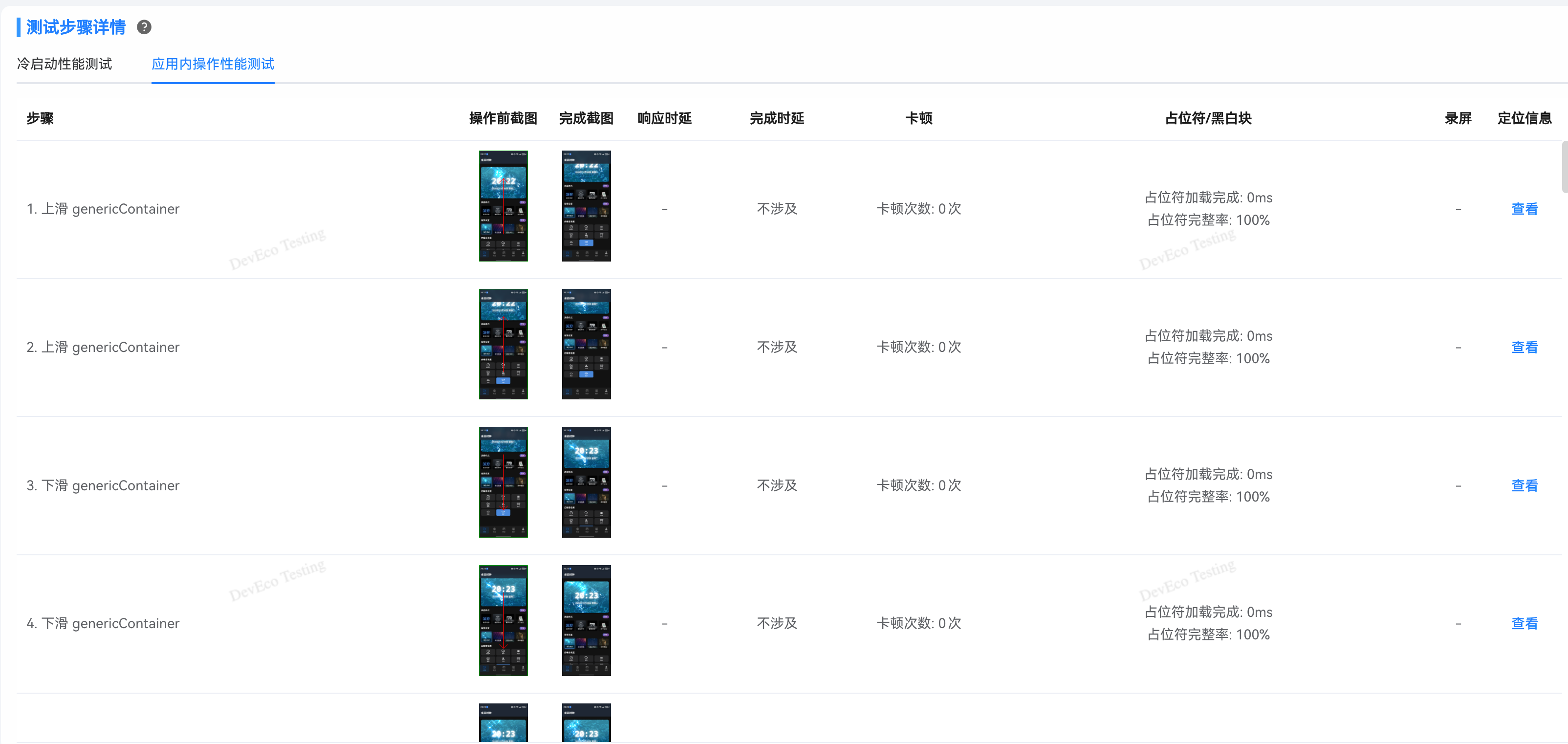Screen dimensions: 1568x744
Task: Click the 卡顿 column header
Action: [x=918, y=118]
